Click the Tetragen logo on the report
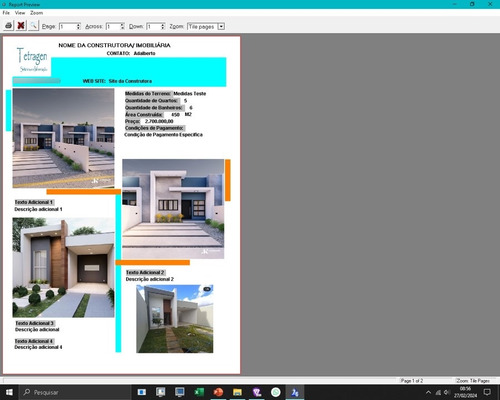 (32, 60)
